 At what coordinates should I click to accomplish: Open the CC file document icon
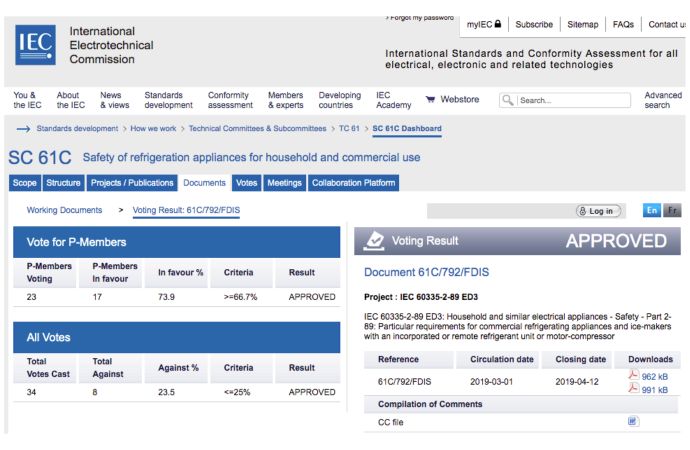pyautogui.click(x=633, y=421)
